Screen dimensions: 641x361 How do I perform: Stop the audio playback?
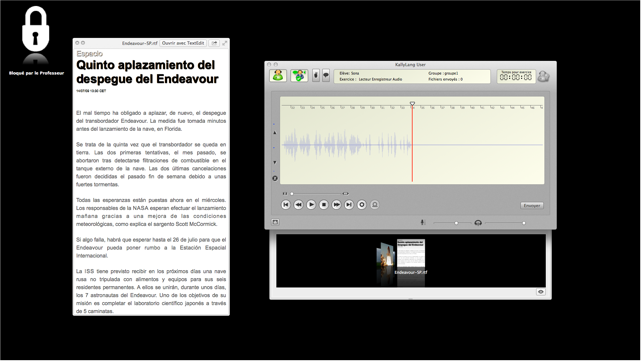pos(324,204)
